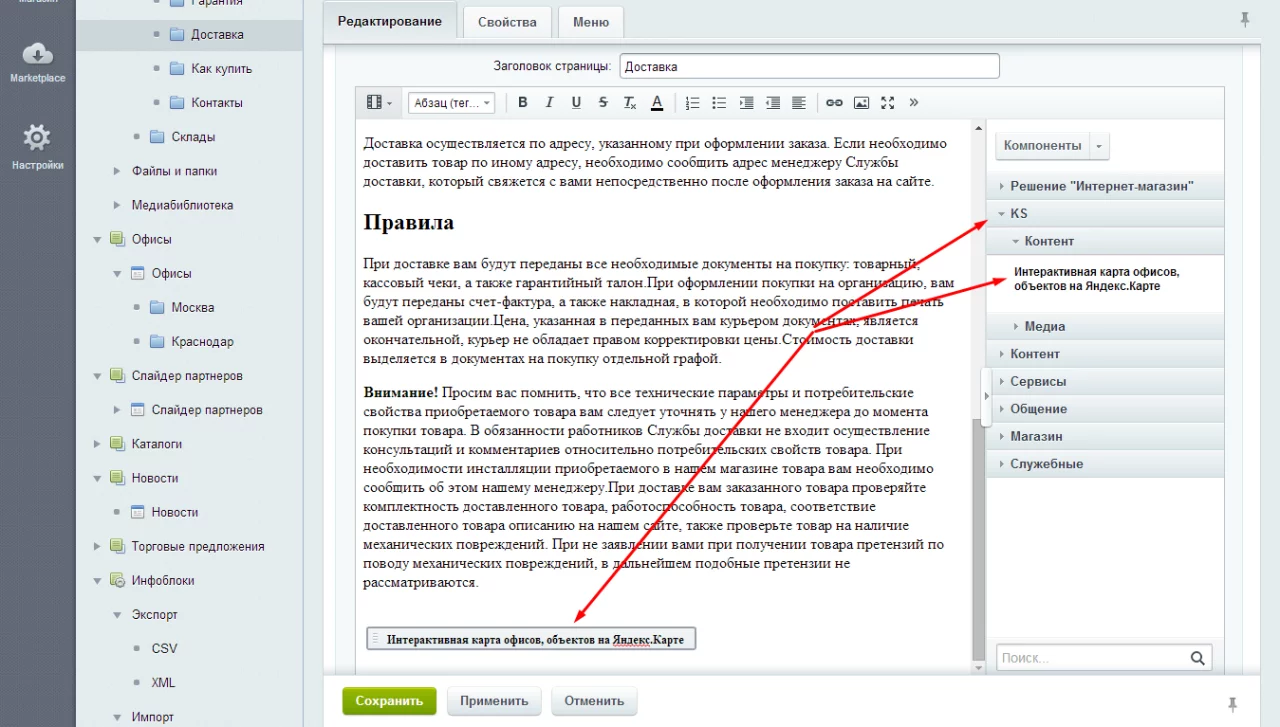Open the paragraph style dropdown
Screen dimensions: 1280x727
coord(452,103)
